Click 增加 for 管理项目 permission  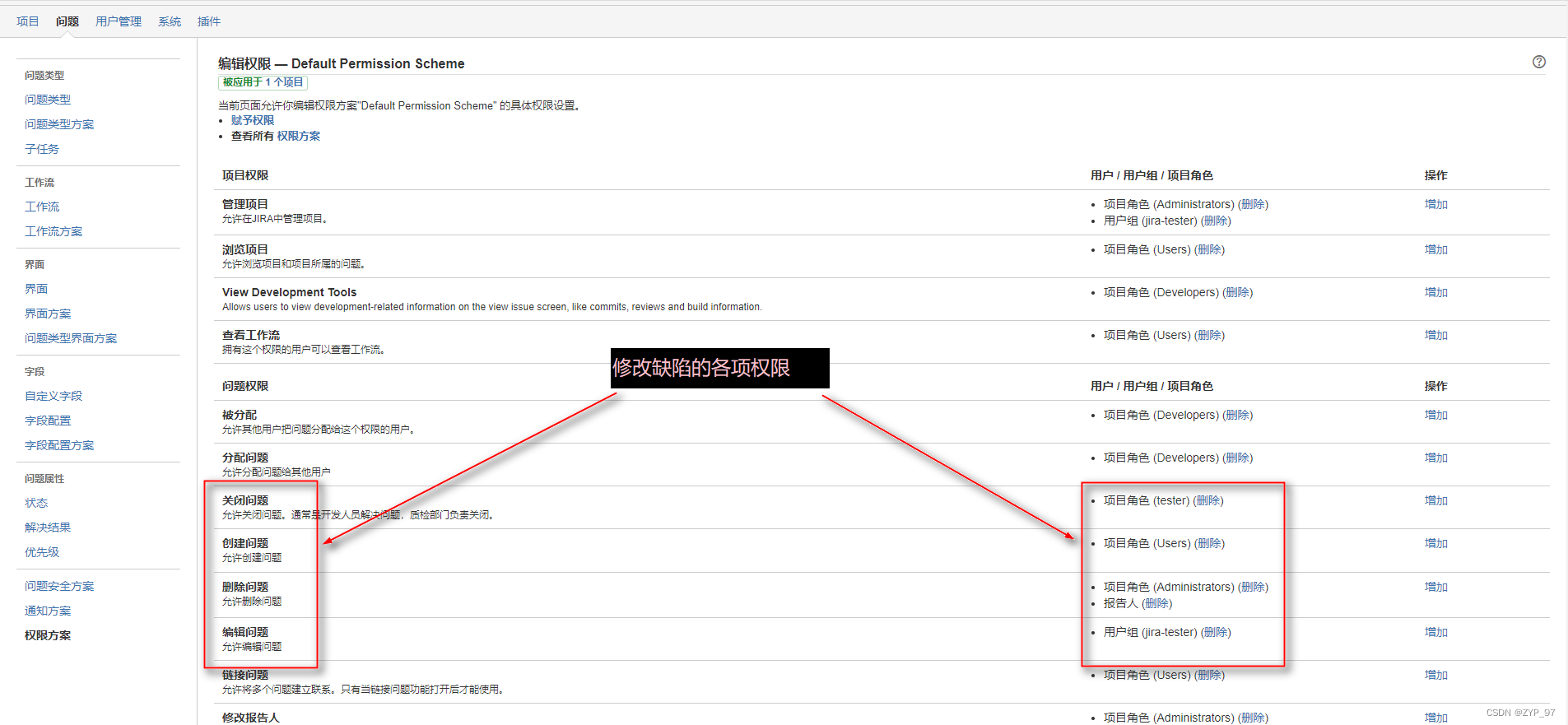pyautogui.click(x=1435, y=204)
